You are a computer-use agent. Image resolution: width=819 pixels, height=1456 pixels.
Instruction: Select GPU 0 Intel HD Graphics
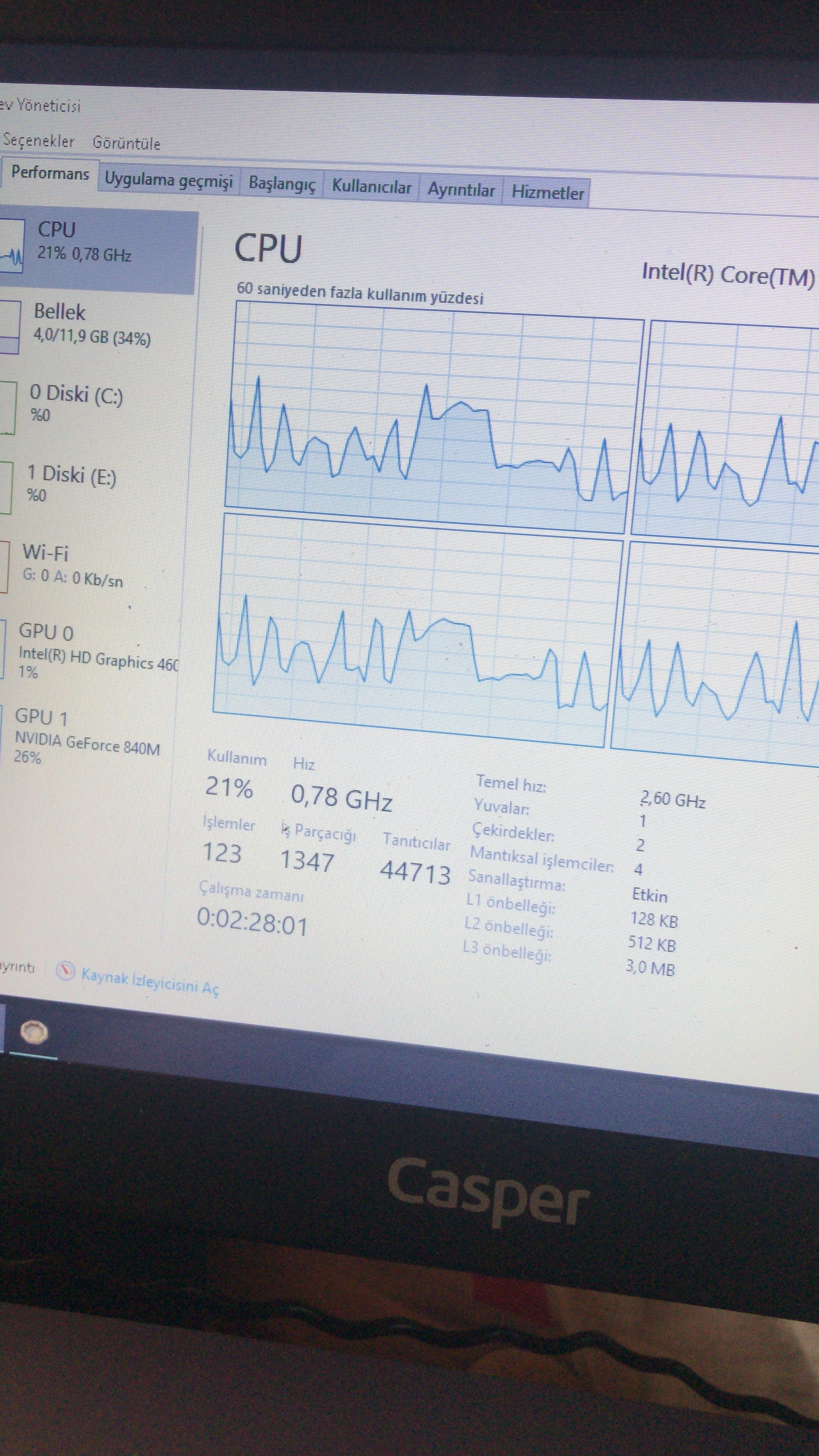[x=85, y=649]
